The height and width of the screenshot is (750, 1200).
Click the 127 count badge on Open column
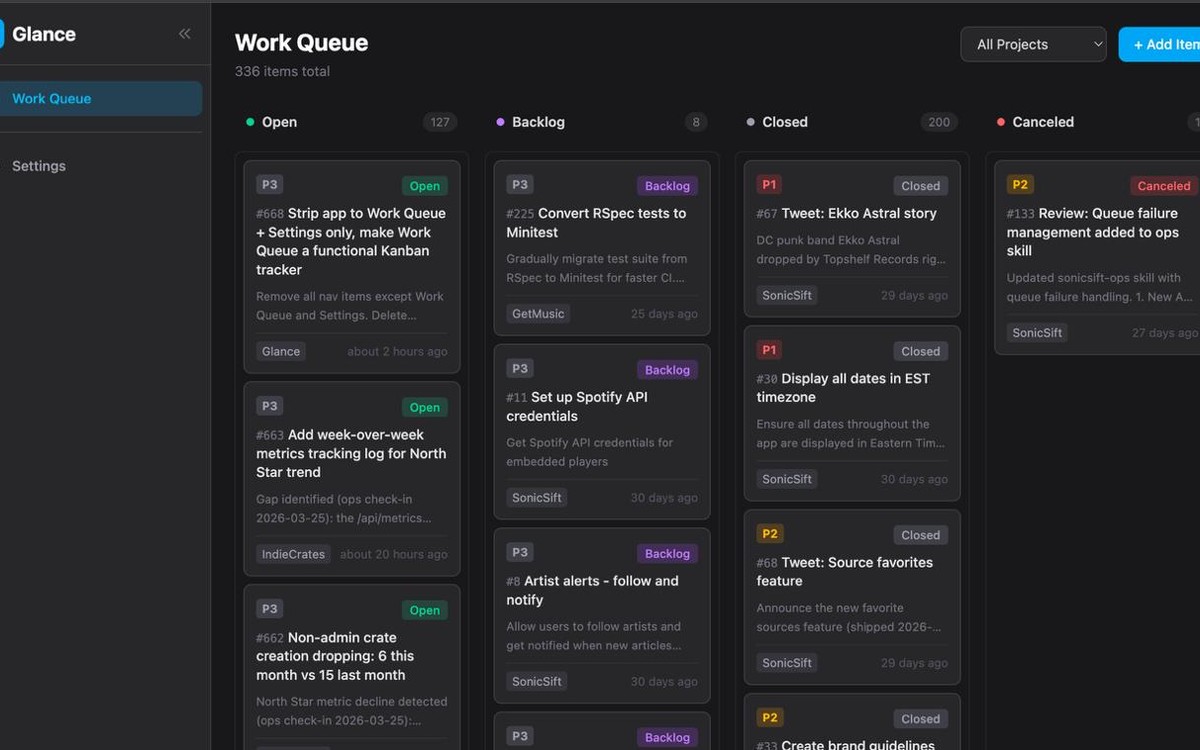[440, 121]
